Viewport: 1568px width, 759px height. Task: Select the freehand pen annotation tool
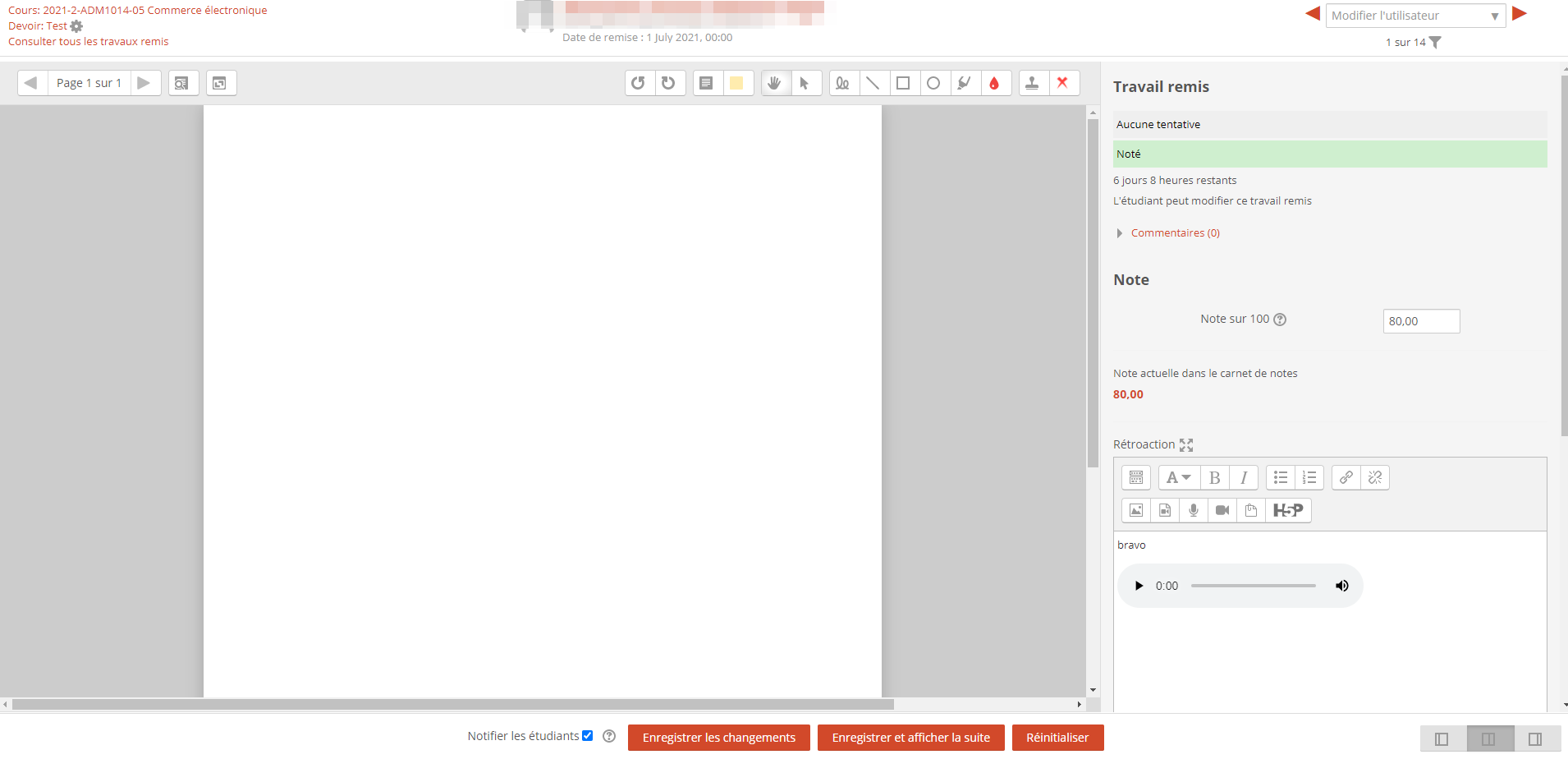click(842, 83)
